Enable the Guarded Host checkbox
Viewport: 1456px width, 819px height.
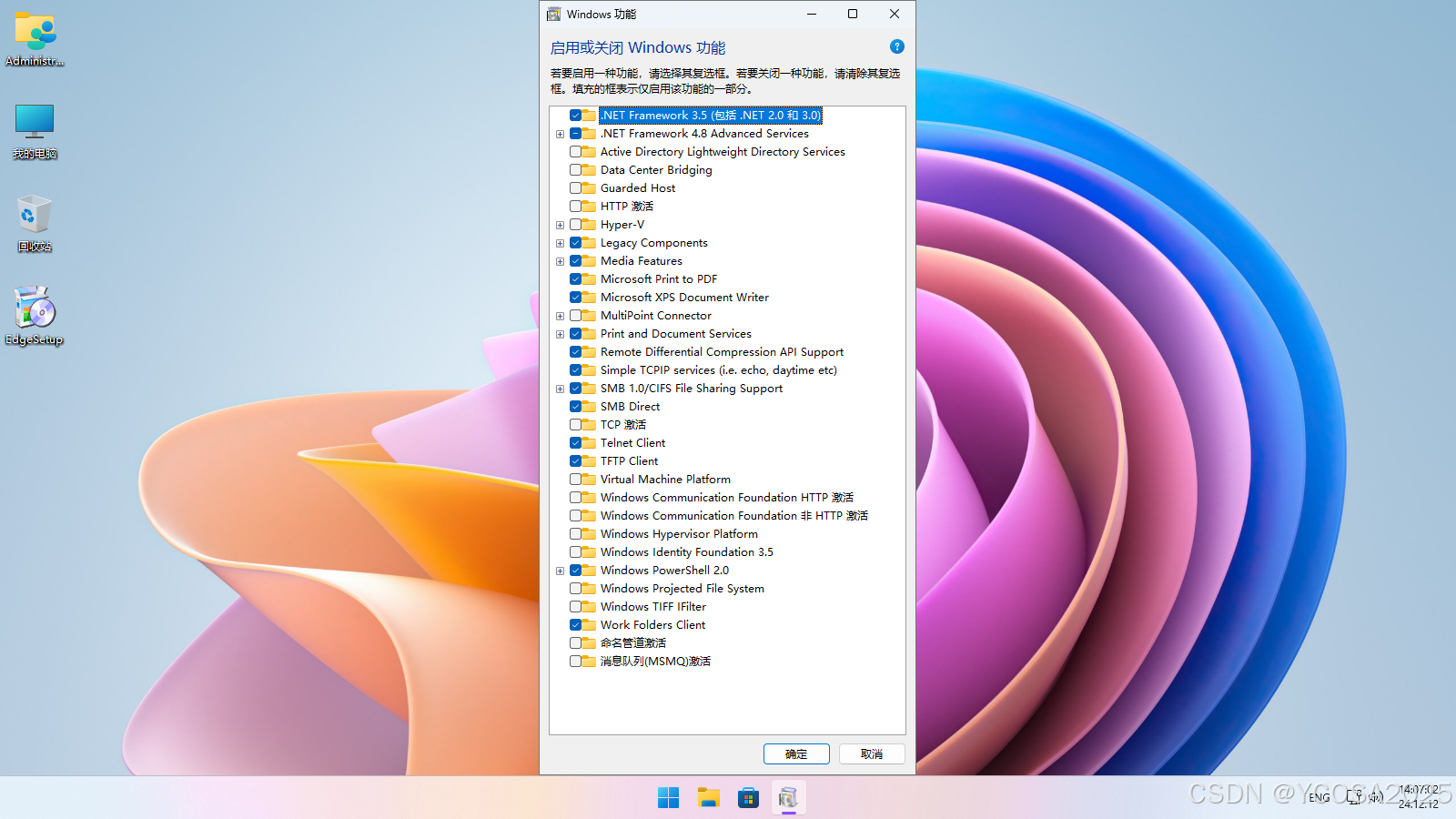pyautogui.click(x=576, y=188)
